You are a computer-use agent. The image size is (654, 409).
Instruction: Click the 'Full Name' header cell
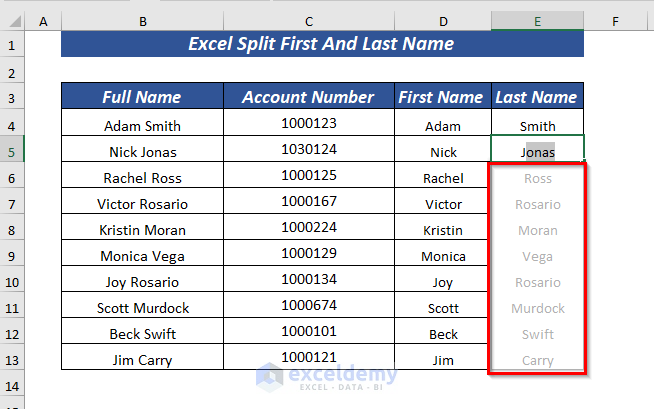coord(142,97)
